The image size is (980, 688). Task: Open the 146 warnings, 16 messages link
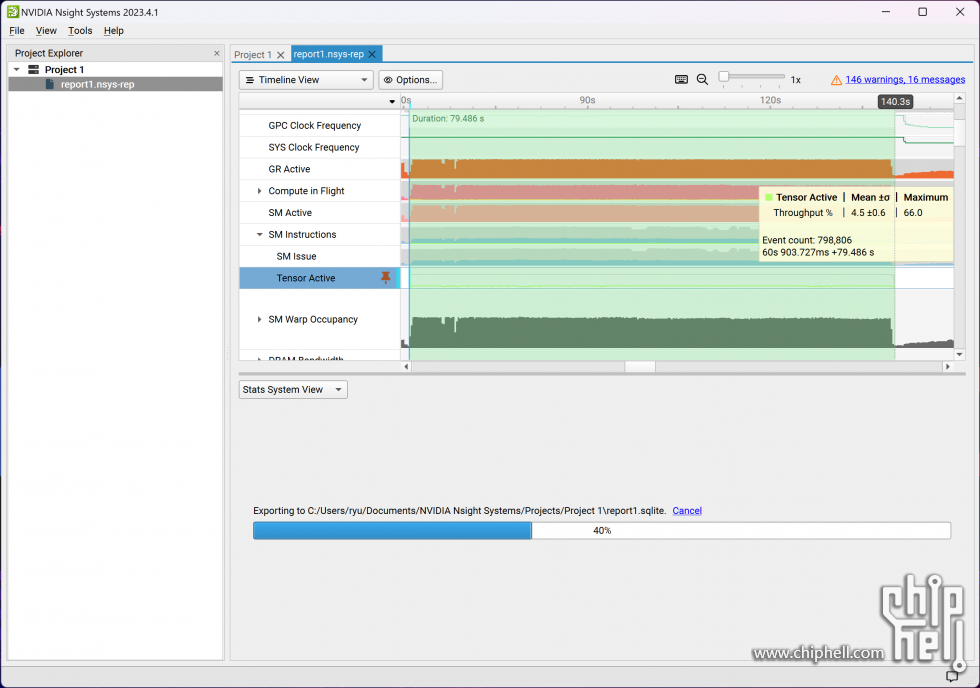pos(905,79)
